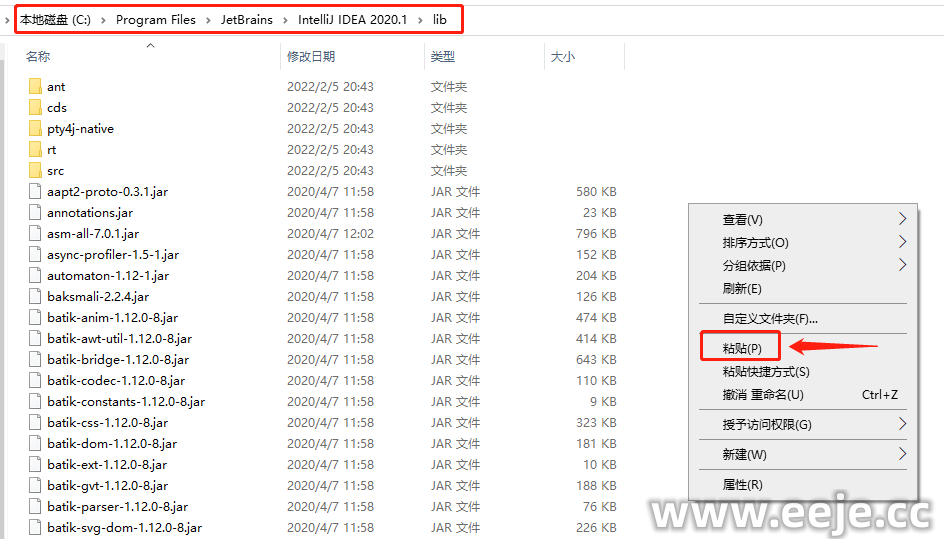Expand the 查看(V) submenu arrow
Image resolution: width=944 pixels, height=539 pixels.
pyautogui.click(x=902, y=219)
